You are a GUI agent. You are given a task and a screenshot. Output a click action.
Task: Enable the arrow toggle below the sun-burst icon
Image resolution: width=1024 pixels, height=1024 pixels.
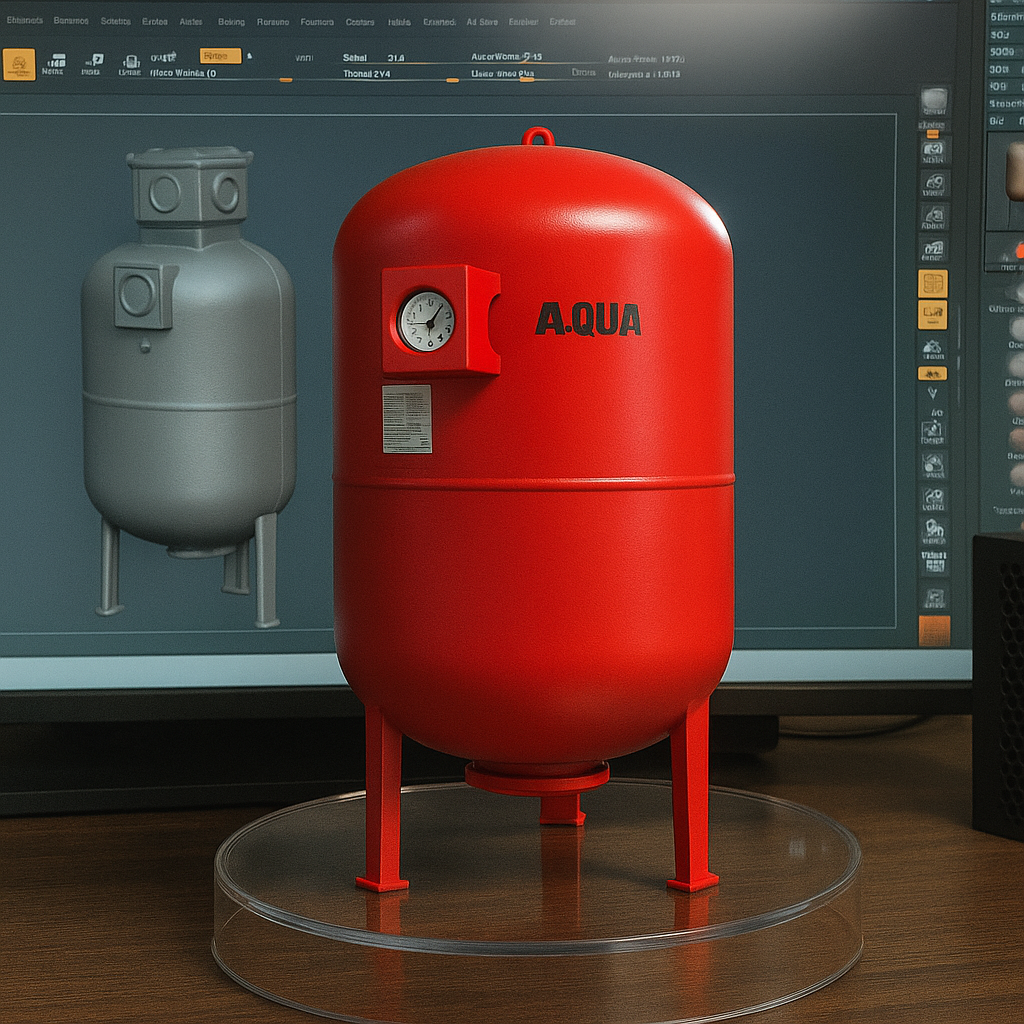pos(935,394)
